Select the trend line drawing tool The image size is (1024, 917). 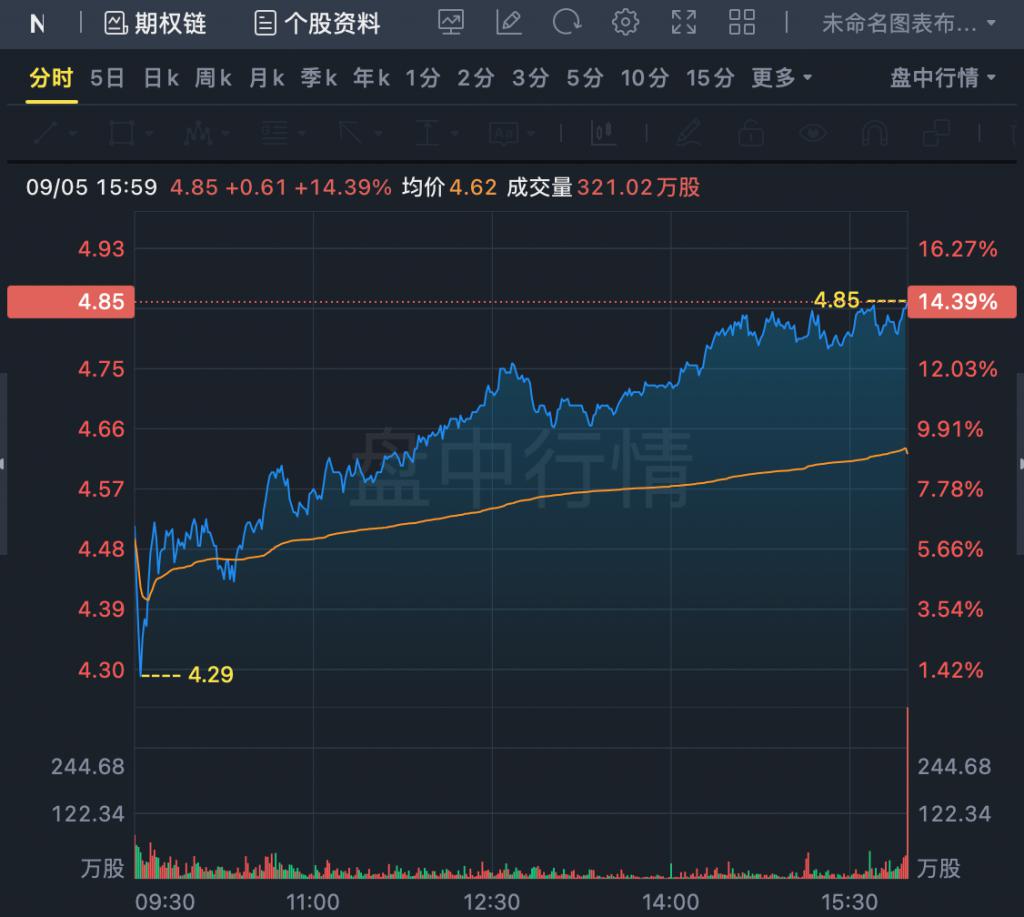(48, 132)
